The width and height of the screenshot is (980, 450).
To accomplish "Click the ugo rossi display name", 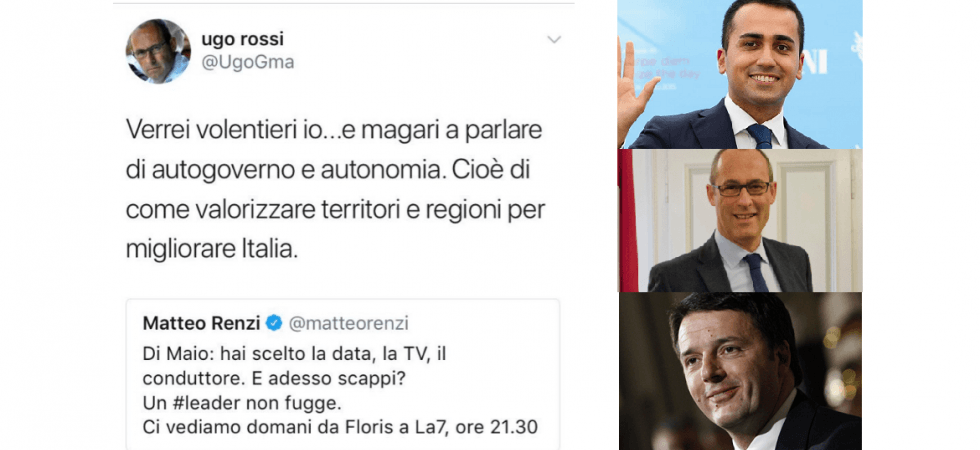I will (242, 39).
